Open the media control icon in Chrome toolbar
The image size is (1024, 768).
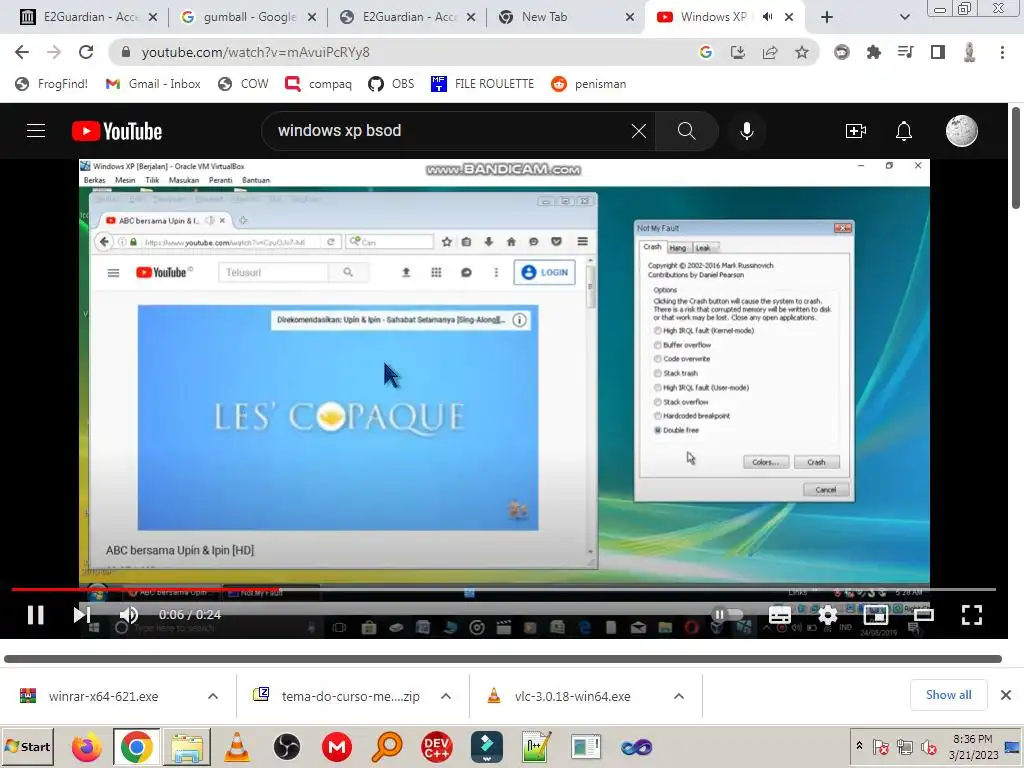(905, 52)
